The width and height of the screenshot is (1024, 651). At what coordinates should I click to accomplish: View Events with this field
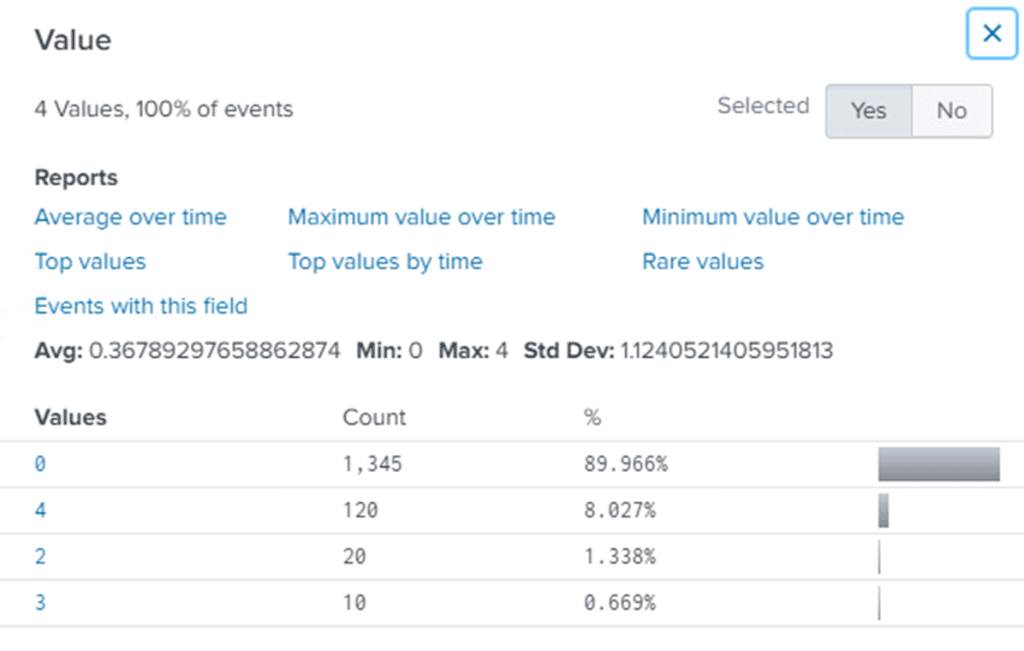point(140,306)
